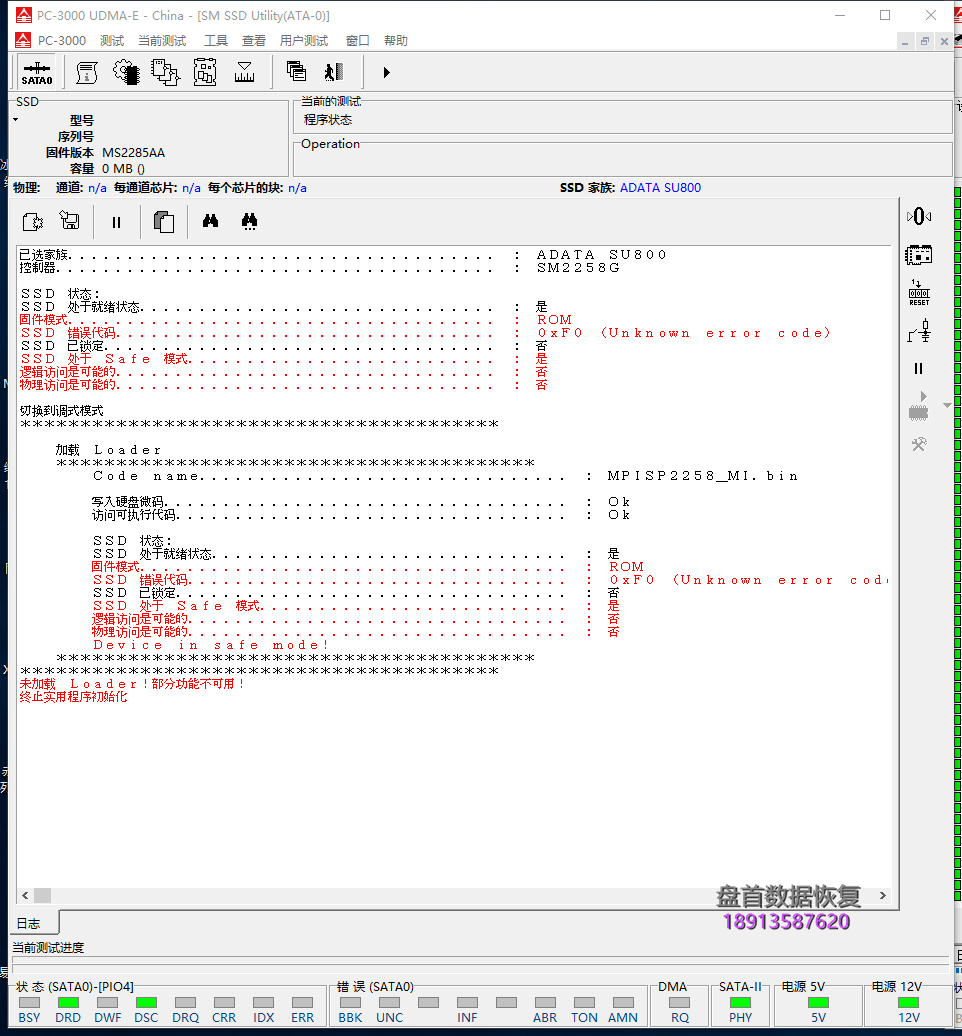The image size is (962, 1036).
Task: Click the ADATA SU800 SSD family link
Action: (x=660, y=188)
